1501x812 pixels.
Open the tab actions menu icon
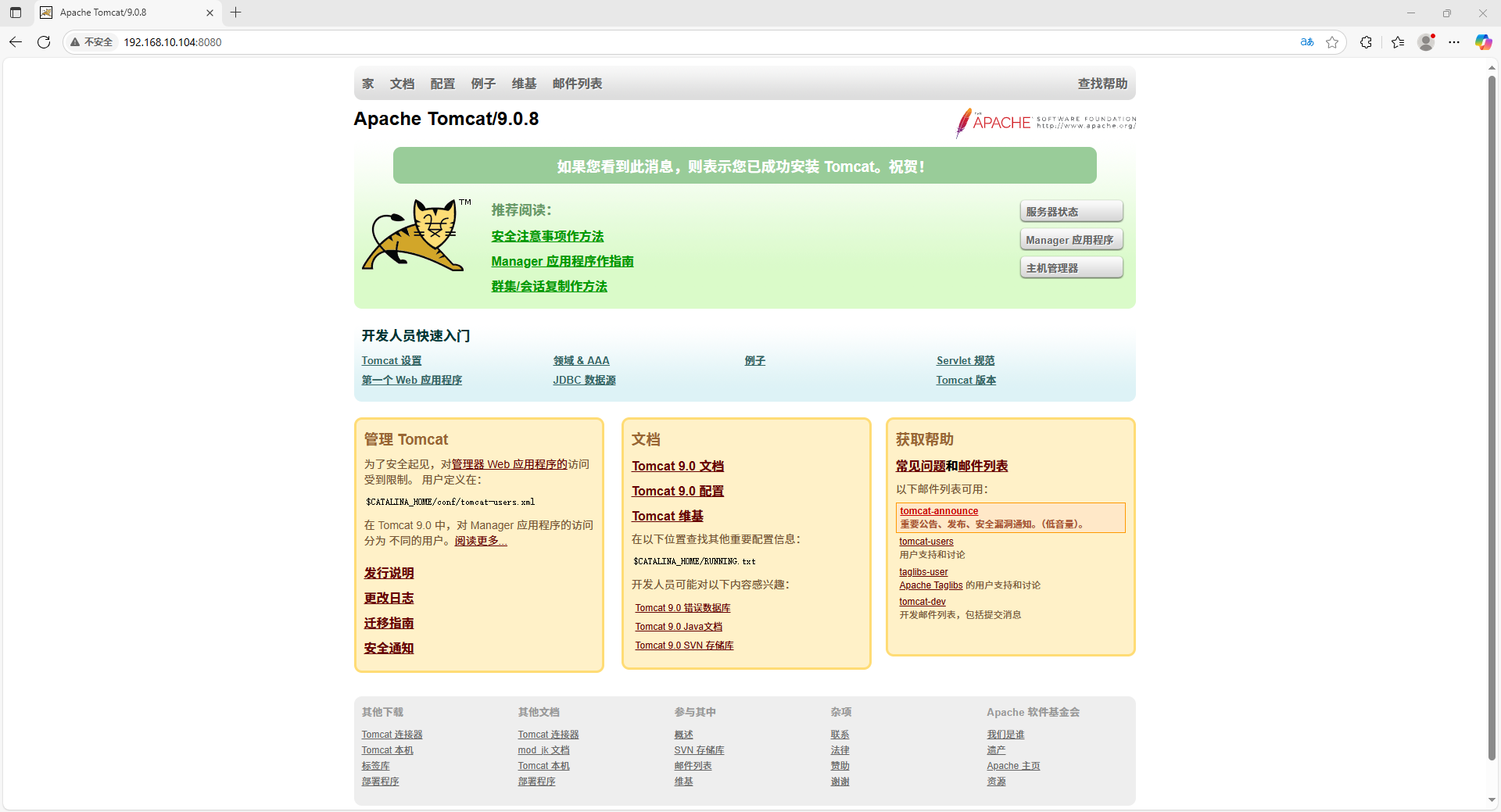point(16,13)
